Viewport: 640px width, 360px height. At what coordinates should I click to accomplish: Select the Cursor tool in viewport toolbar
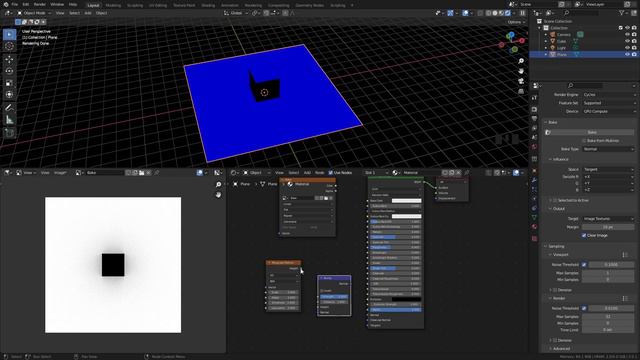coord(9,46)
